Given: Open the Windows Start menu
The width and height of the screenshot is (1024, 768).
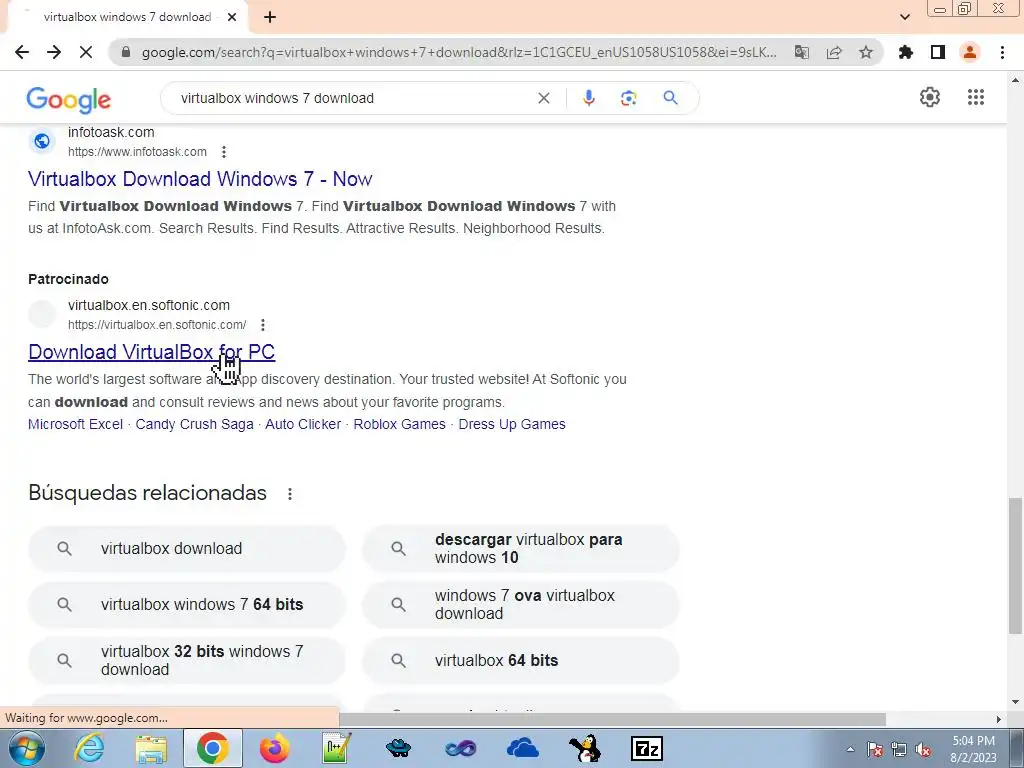Looking at the screenshot, I should [x=26, y=748].
